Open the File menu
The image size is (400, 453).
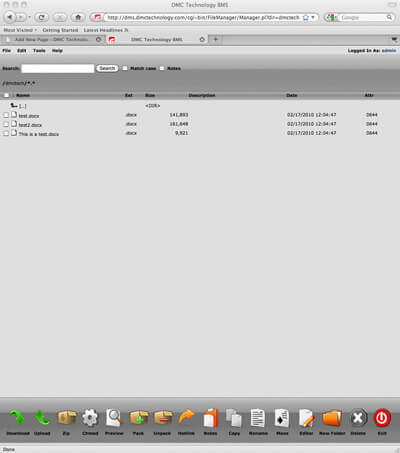pos(7,51)
